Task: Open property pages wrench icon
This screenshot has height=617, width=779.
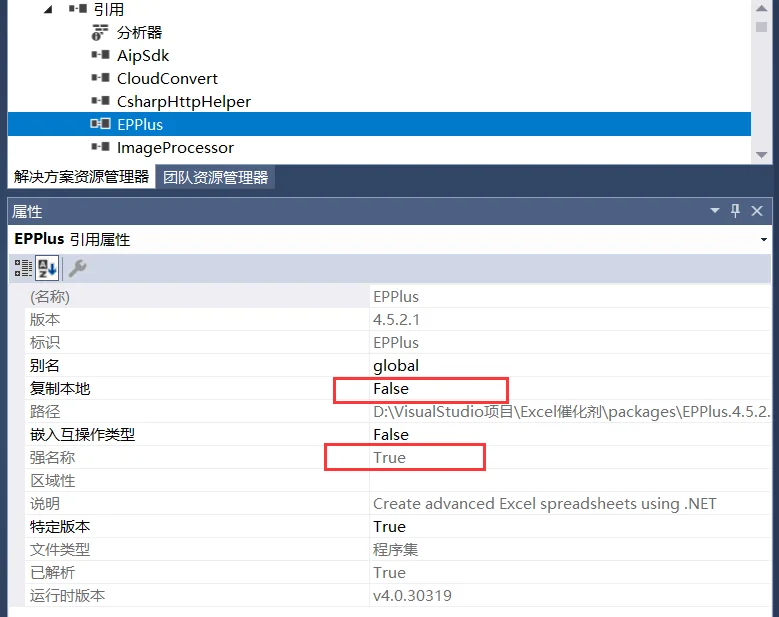Action: coord(78,268)
